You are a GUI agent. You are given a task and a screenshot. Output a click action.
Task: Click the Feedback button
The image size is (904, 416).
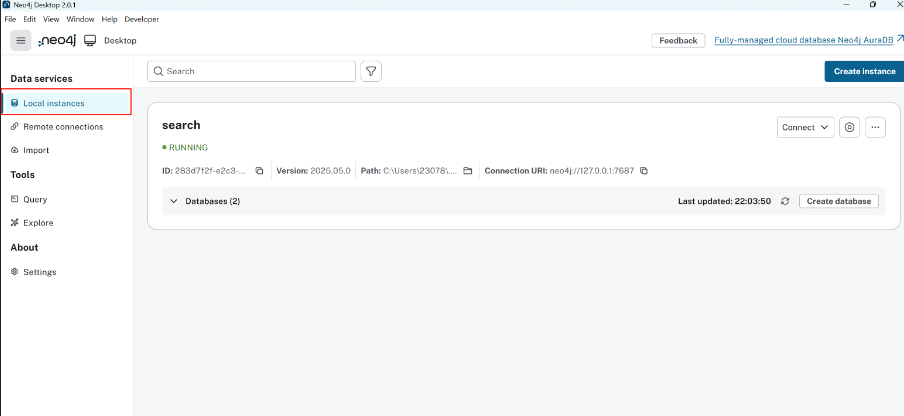point(678,40)
